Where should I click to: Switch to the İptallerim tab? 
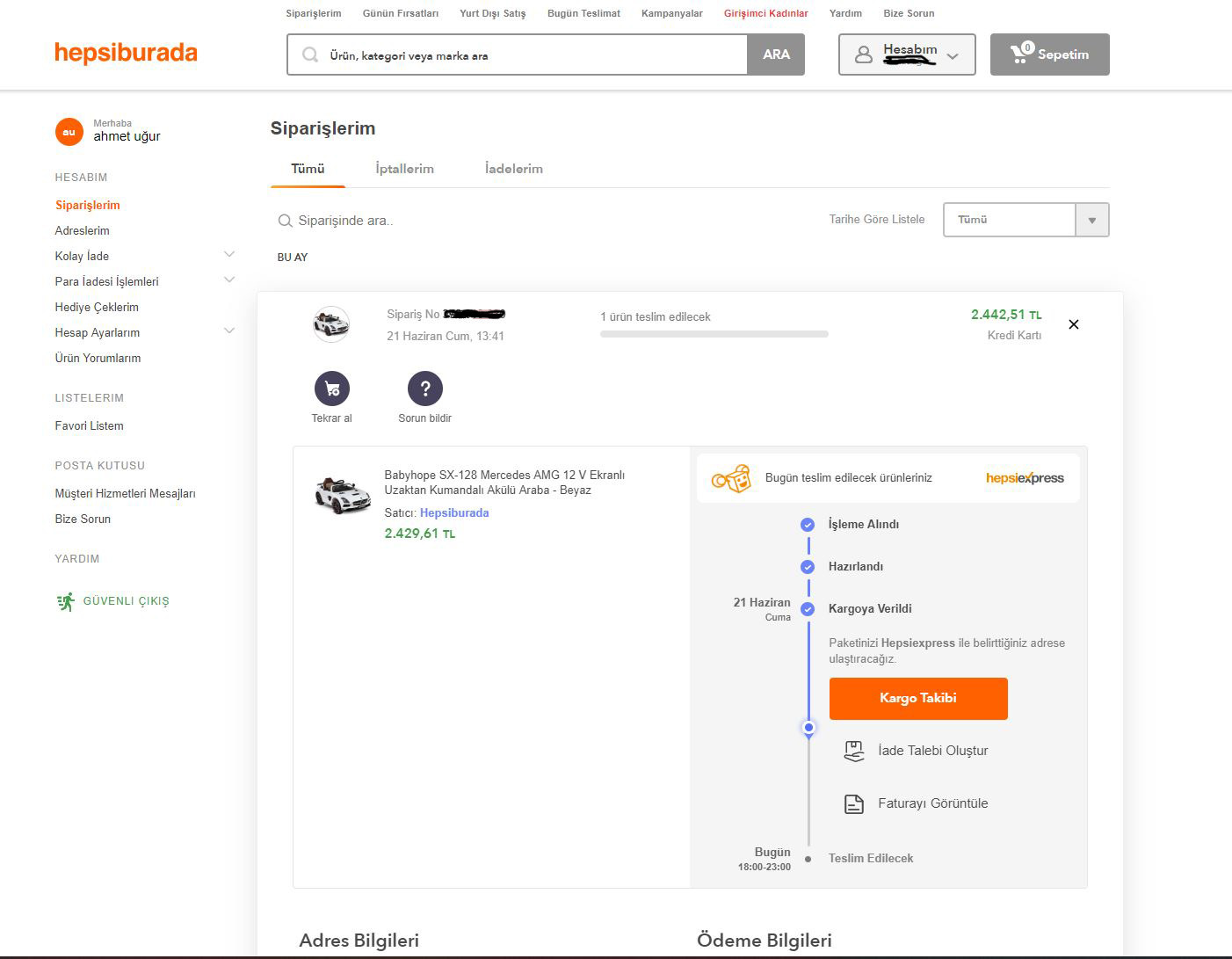click(404, 169)
